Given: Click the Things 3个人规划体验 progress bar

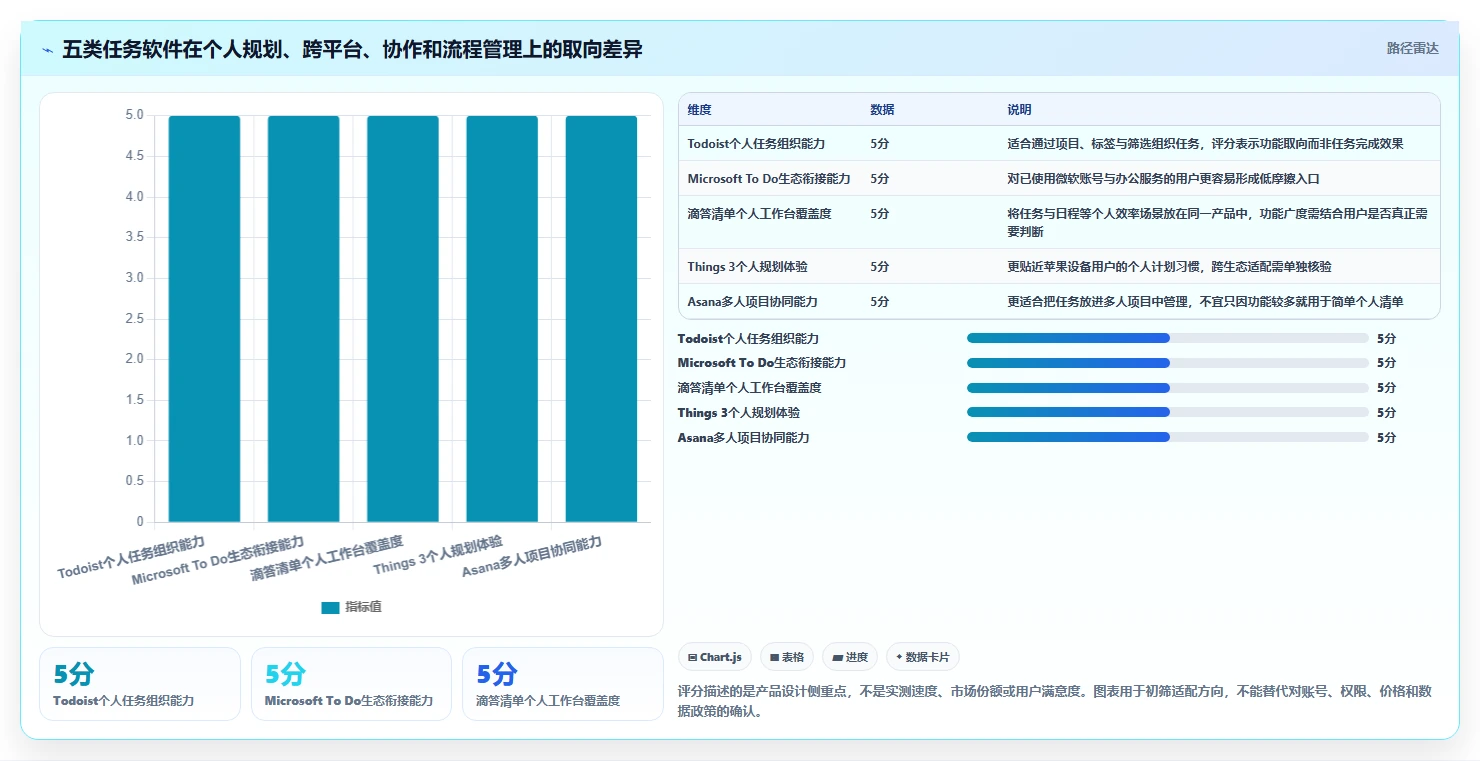Looking at the screenshot, I should click(x=1167, y=412).
